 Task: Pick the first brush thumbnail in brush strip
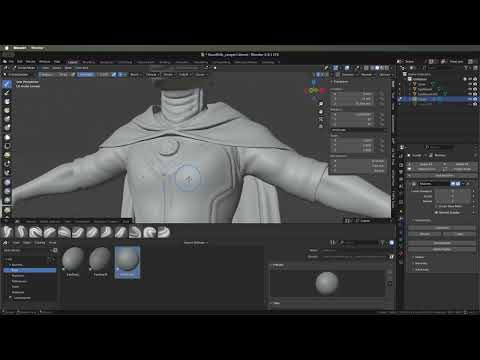click(x=7, y=232)
